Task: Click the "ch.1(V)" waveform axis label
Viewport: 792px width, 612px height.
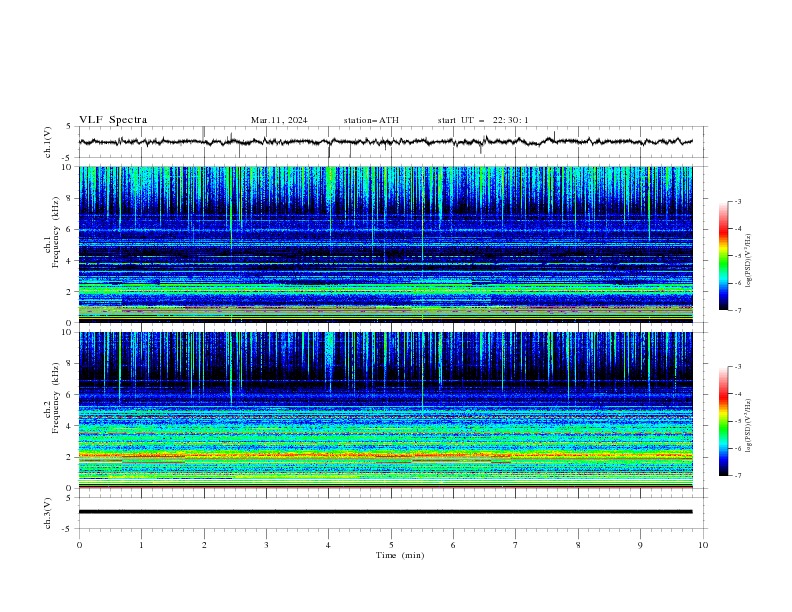Action: coord(48,142)
